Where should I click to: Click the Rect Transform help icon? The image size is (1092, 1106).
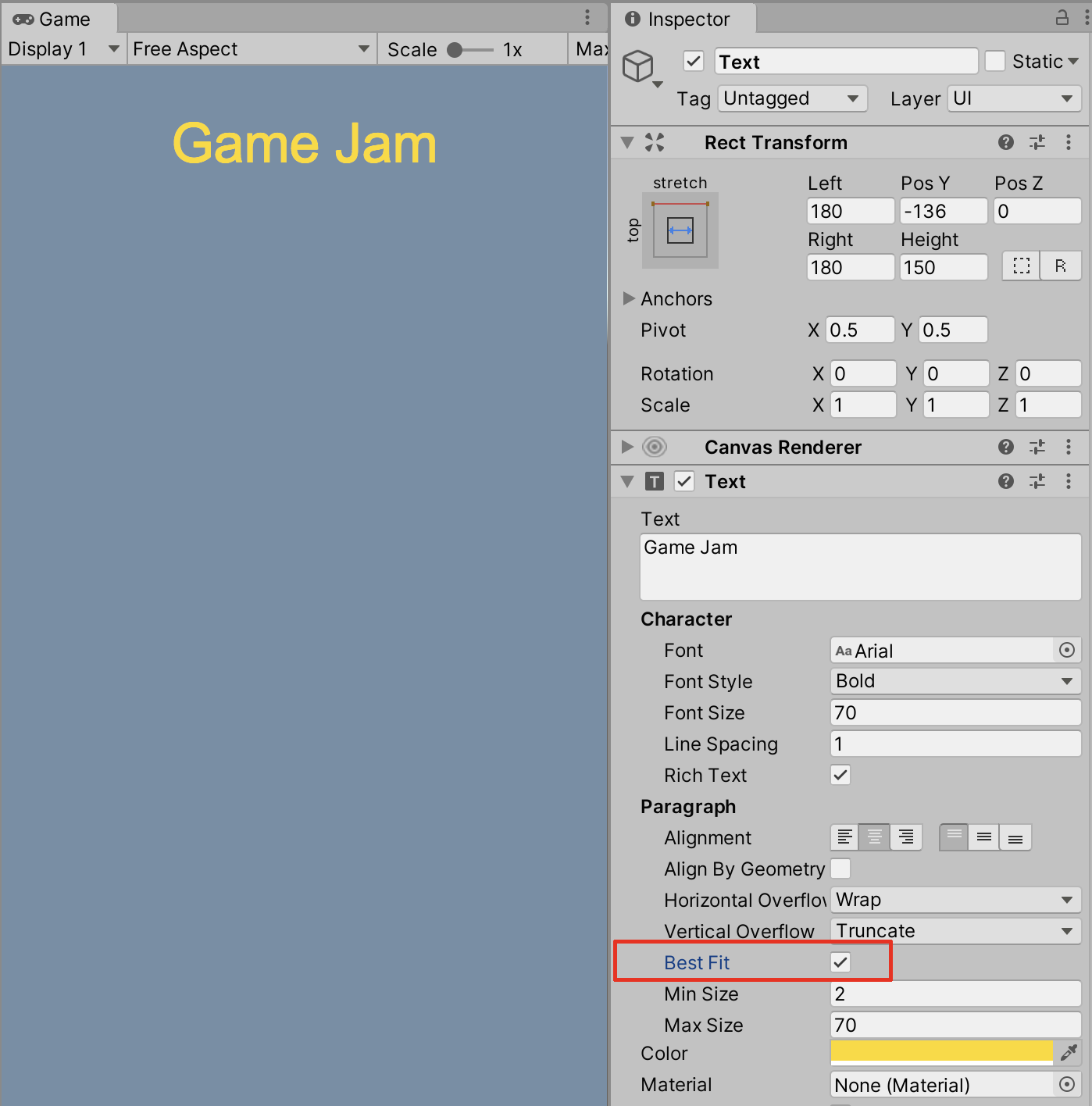coord(1005,142)
